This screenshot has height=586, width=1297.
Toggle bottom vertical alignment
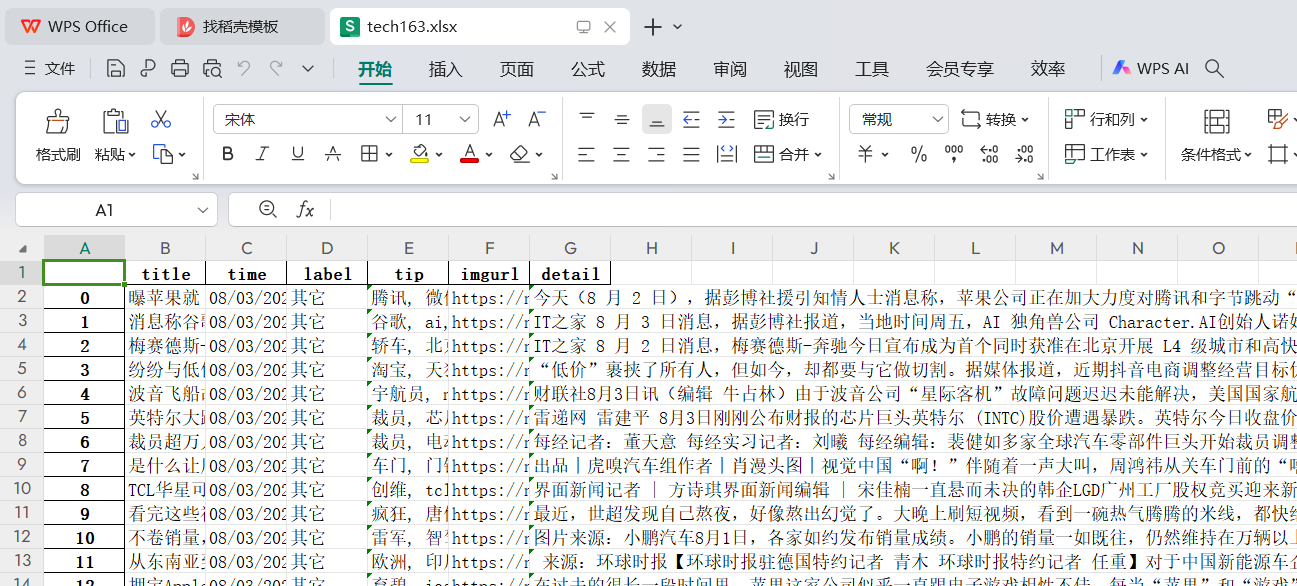coord(657,120)
